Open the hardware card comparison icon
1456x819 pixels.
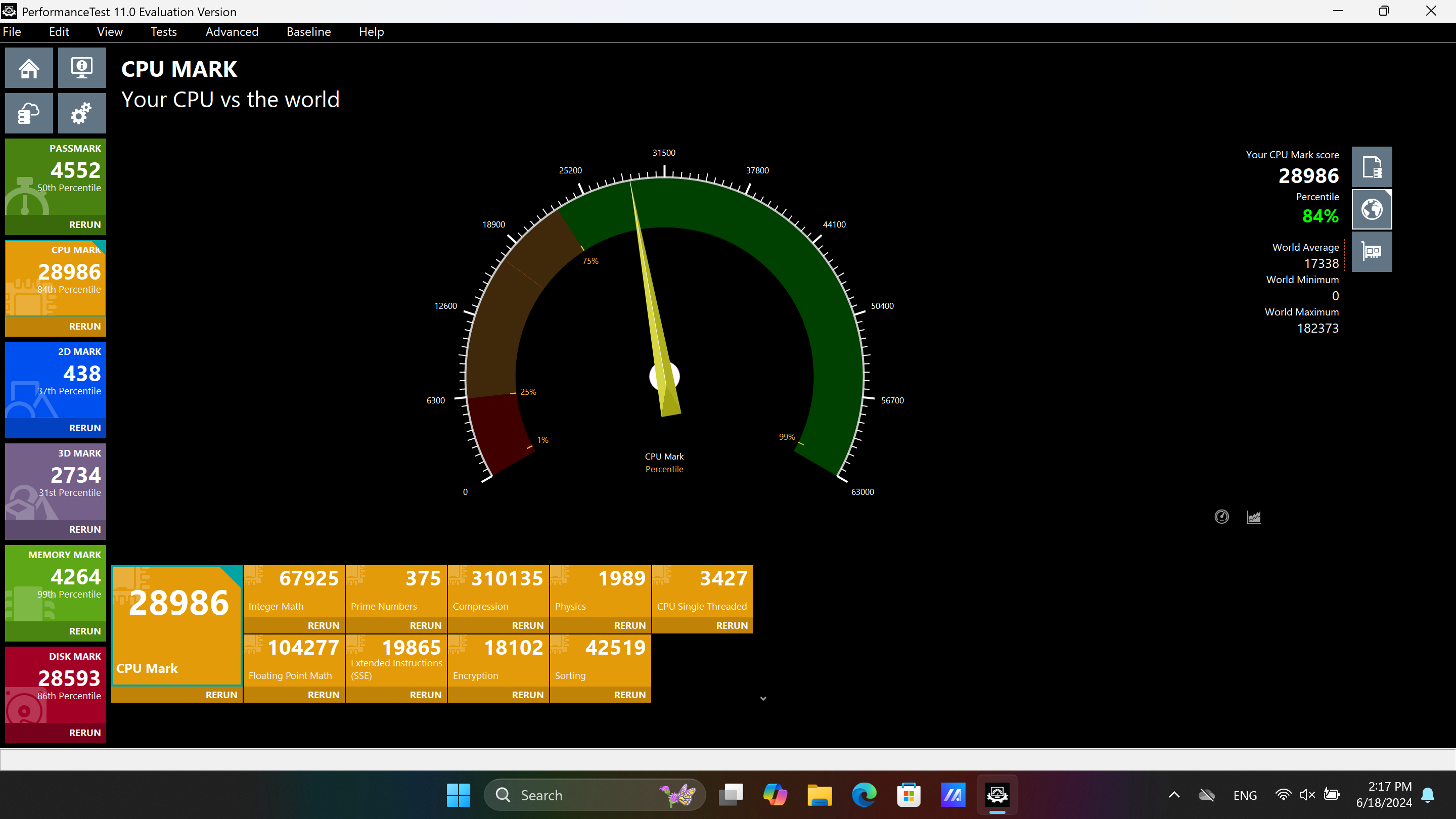tap(1372, 252)
